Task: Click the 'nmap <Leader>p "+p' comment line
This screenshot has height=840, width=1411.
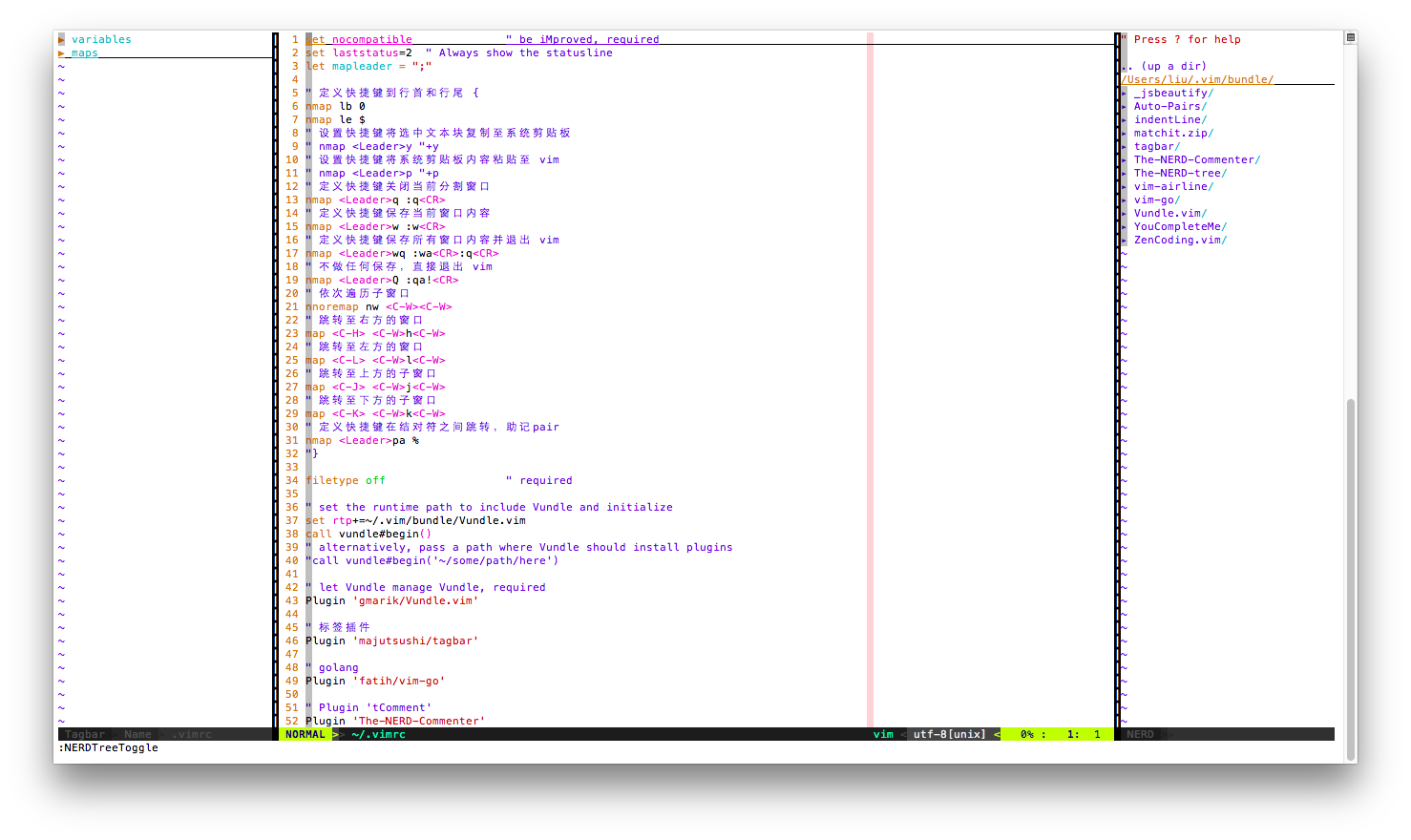Action: tap(372, 174)
